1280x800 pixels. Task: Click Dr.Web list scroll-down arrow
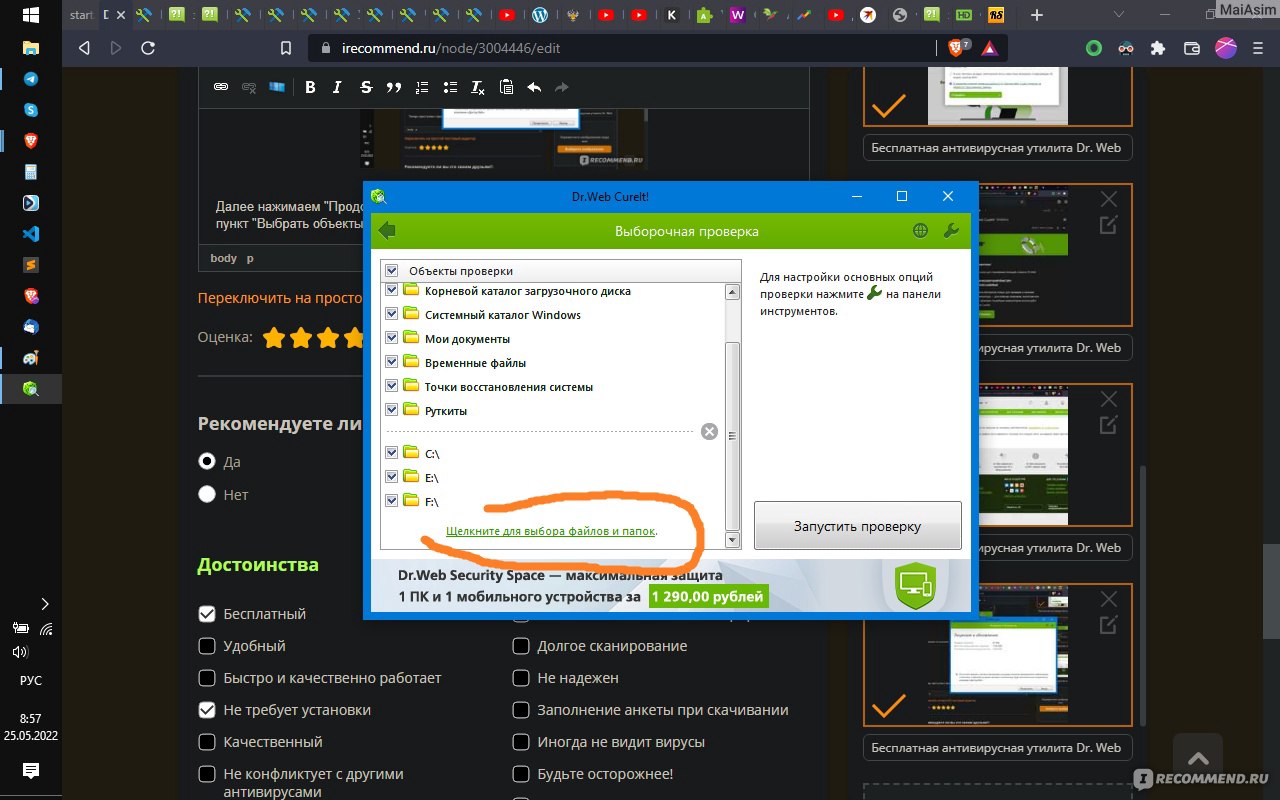coord(733,540)
